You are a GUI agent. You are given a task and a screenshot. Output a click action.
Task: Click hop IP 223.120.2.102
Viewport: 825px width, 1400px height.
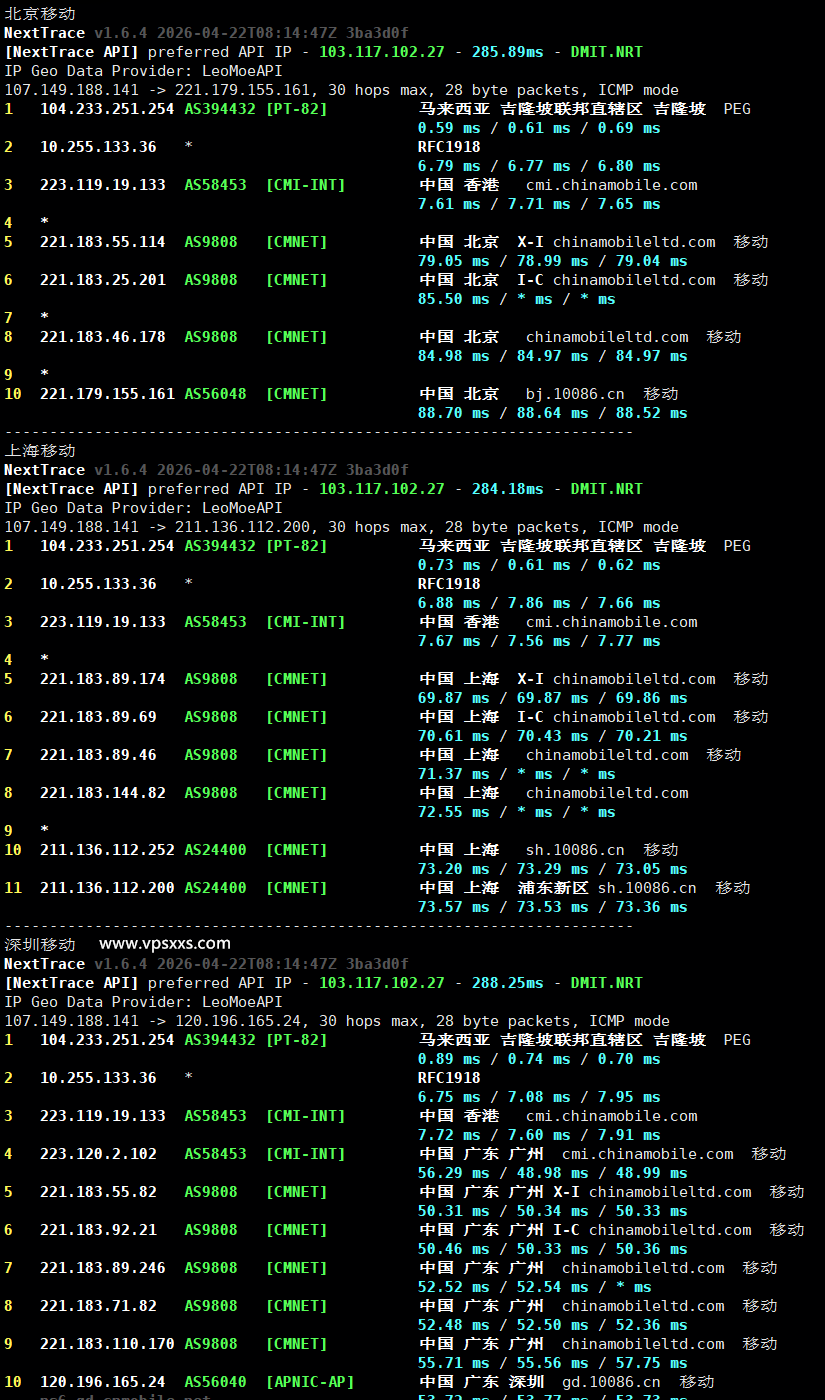(x=98, y=1154)
